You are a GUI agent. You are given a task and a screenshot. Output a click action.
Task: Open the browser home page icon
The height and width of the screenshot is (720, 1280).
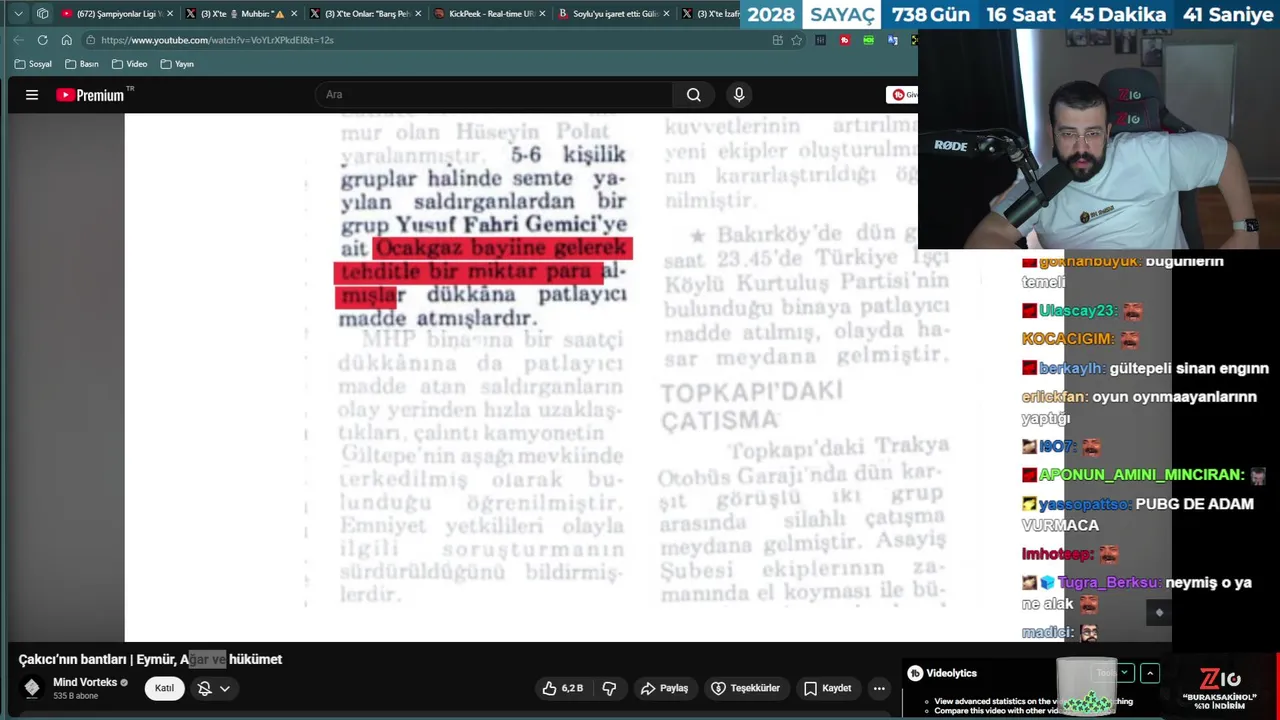[66, 40]
